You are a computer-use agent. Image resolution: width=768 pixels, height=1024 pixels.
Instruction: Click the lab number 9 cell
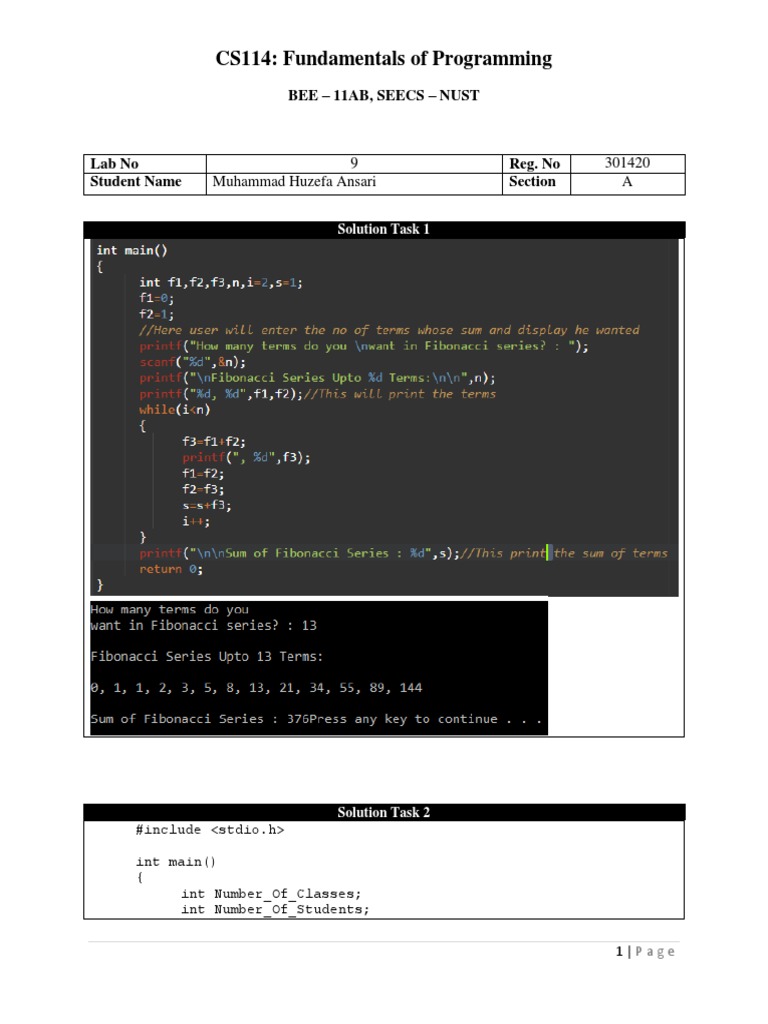[354, 164]
